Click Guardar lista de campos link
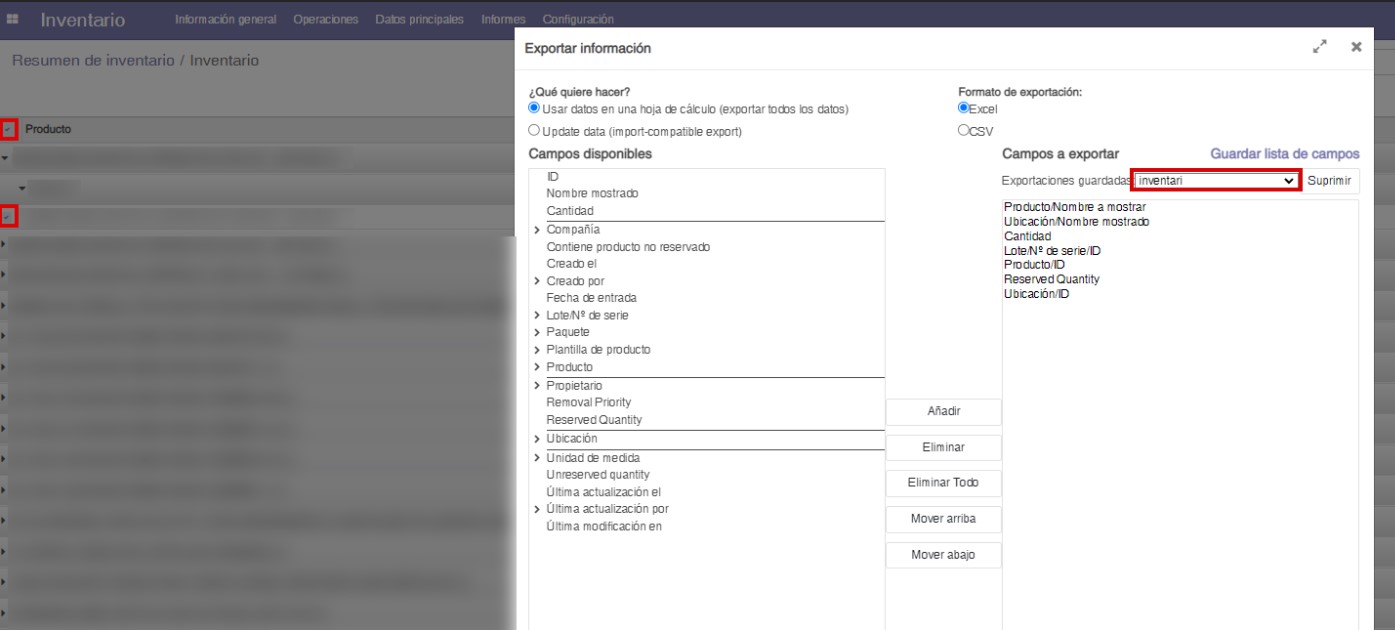Viewport: 1395px width, 630px height. click(x=1284, y=154)
